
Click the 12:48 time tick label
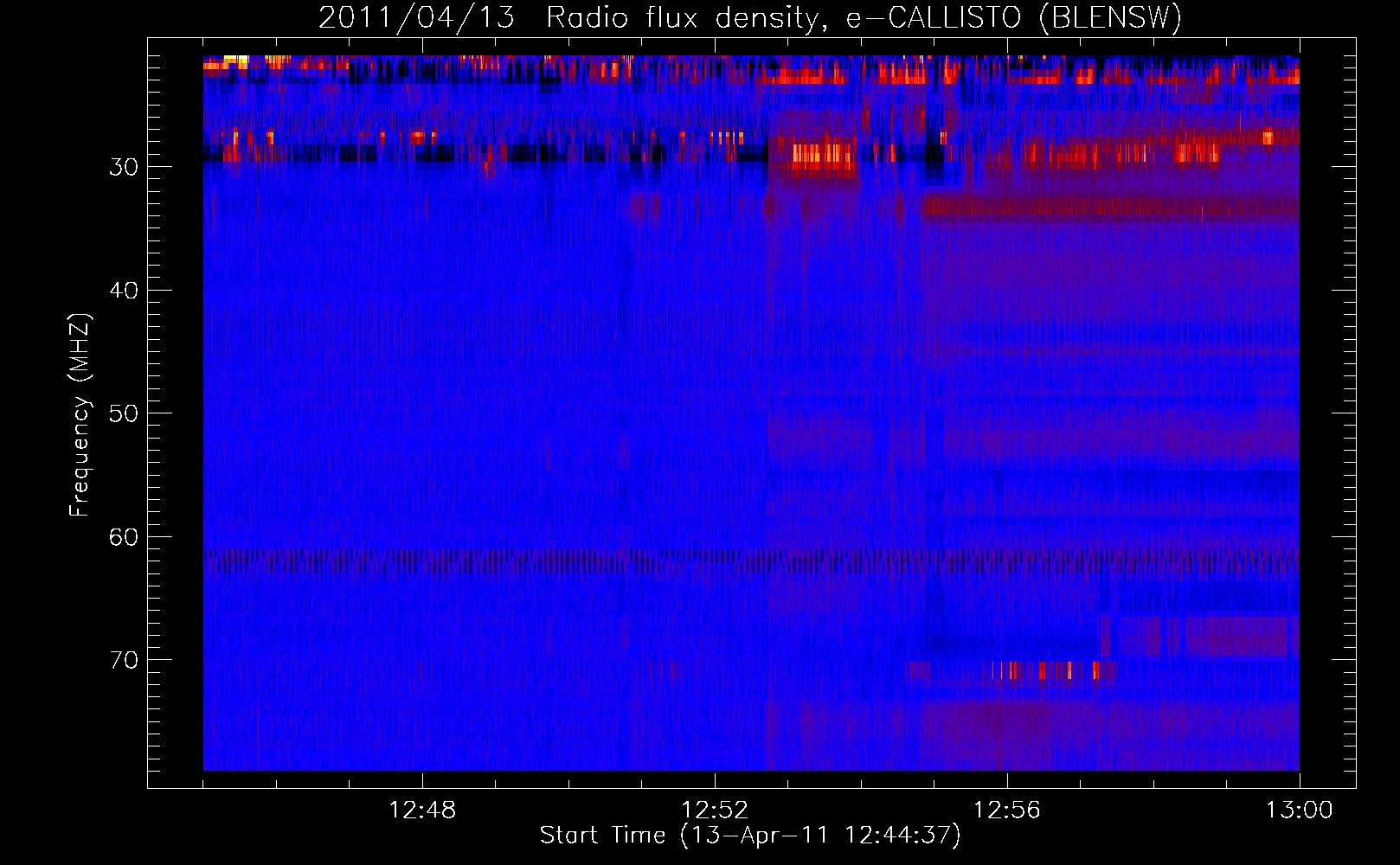[422, 811]
